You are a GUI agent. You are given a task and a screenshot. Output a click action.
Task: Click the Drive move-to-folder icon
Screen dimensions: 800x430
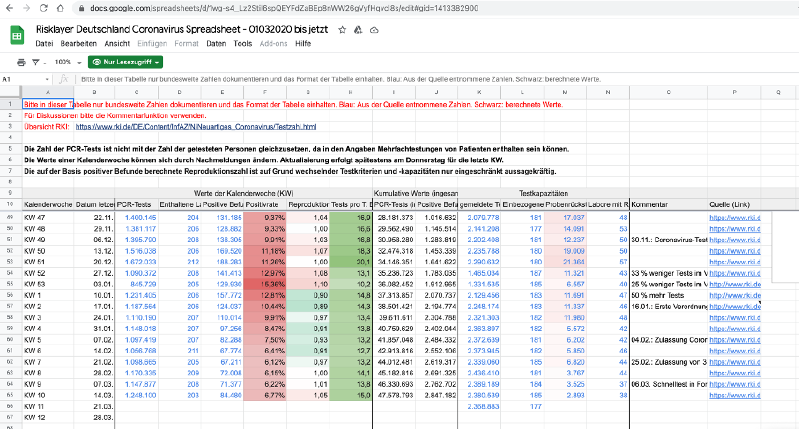point(358,30)
